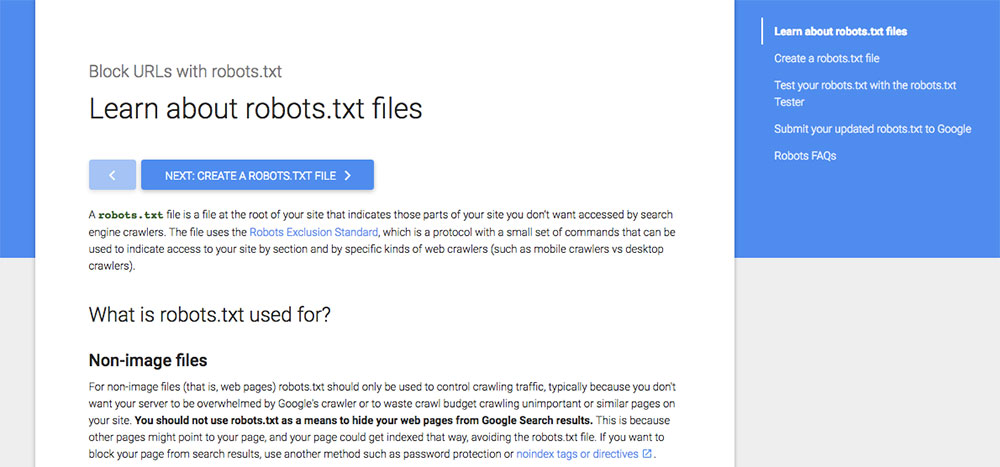The height and width of the screenshot is (467, 1000).
Task: Click the 'What is robots.txt used for?' heading
Action: 209,315
